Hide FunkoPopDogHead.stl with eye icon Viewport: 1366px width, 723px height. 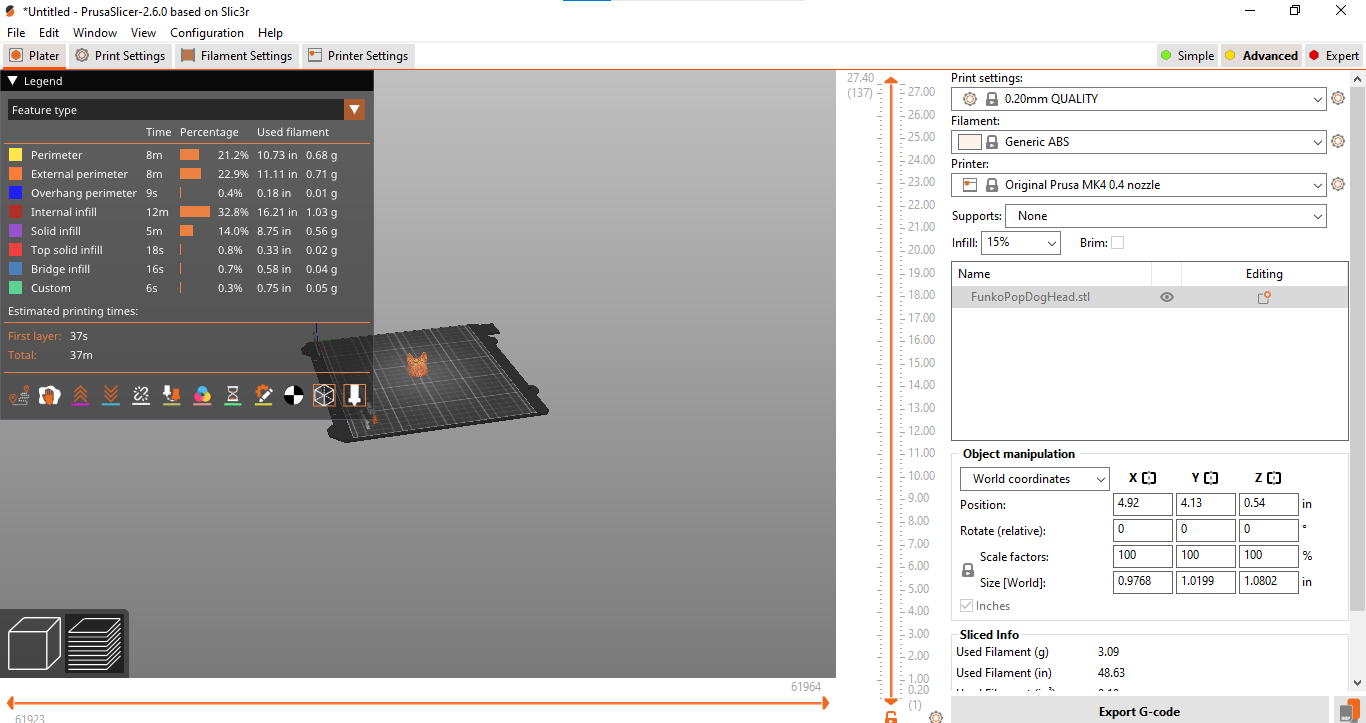[1166, 297]
